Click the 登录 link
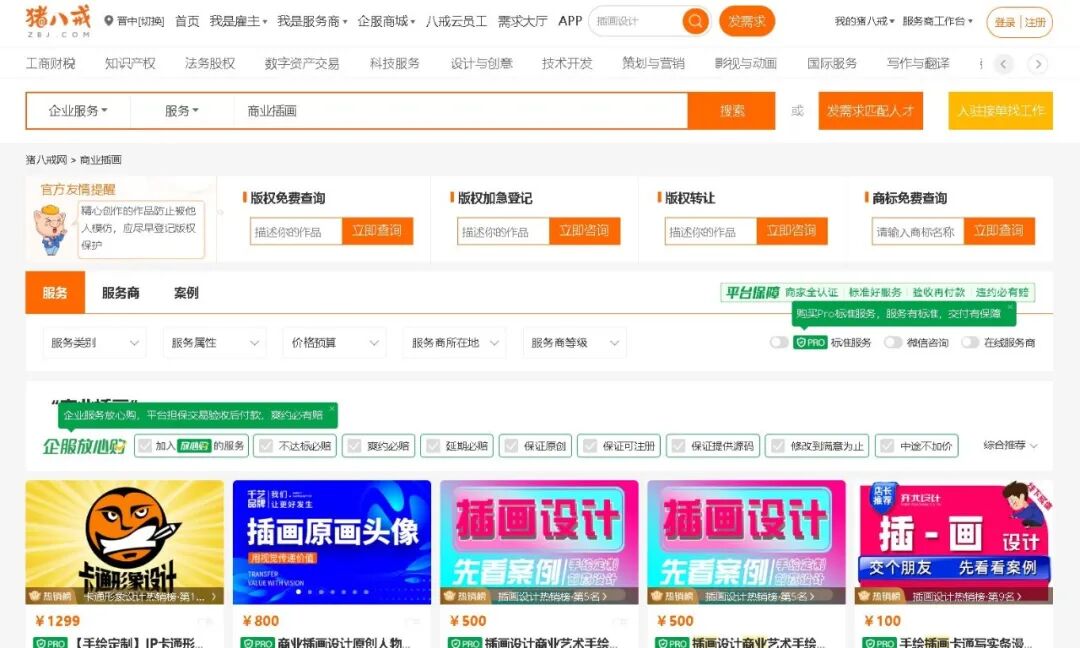This screenshot has height=648, width=1080. (1005, 22)
